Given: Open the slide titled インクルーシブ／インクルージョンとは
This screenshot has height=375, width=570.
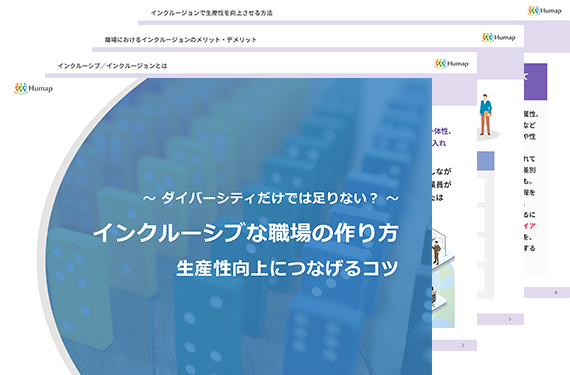Looking at the screenshot, I should 112,66.
